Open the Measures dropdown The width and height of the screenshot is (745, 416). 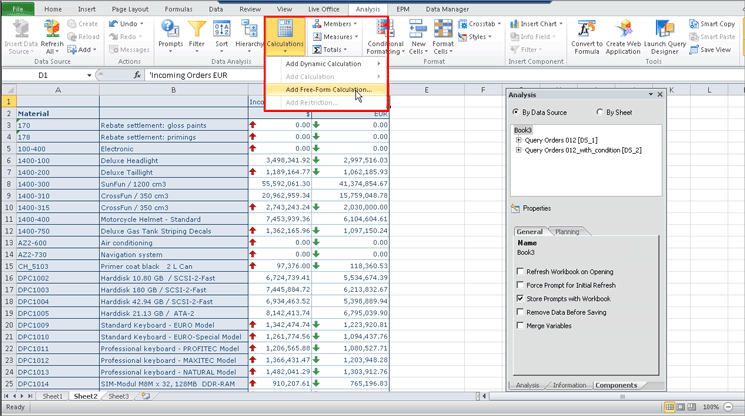pos(356,37)
